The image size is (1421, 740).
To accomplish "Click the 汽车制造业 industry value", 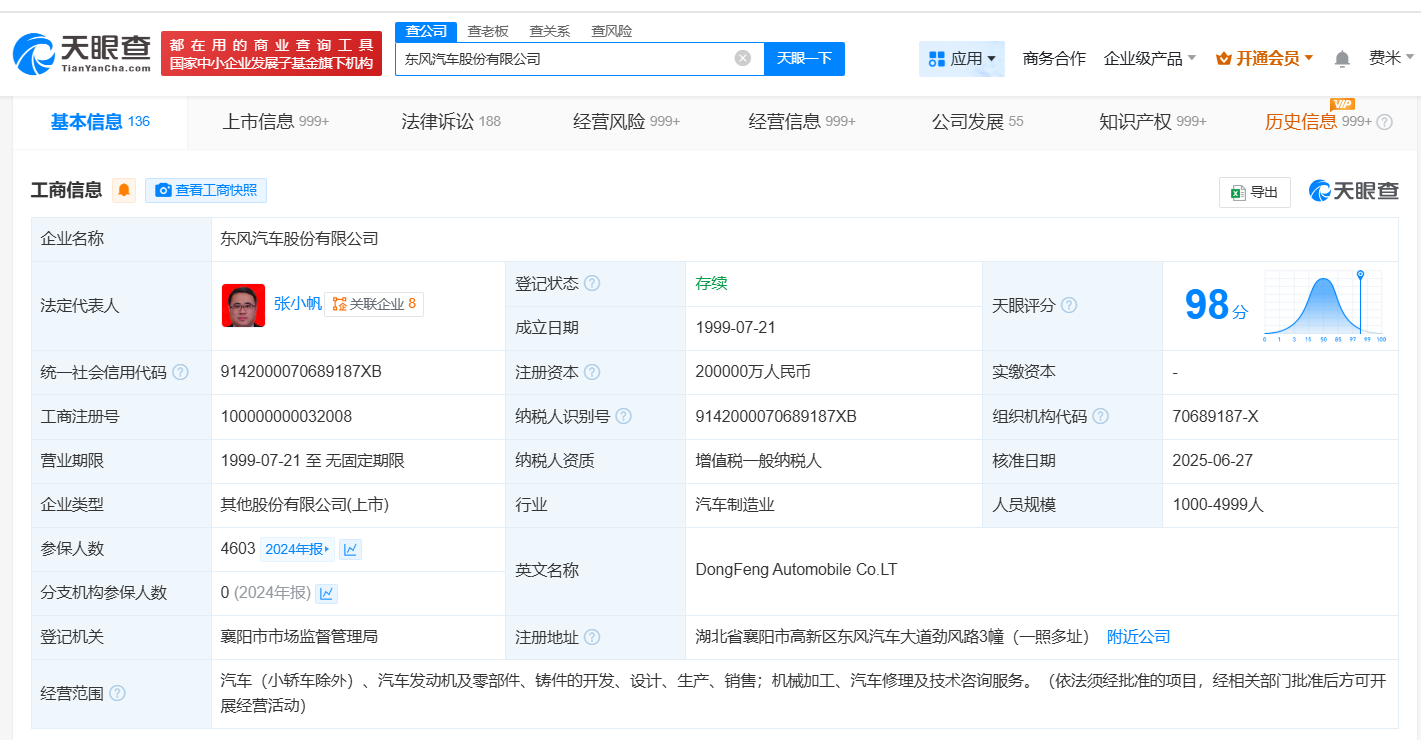I will click(x=735, y=505).
